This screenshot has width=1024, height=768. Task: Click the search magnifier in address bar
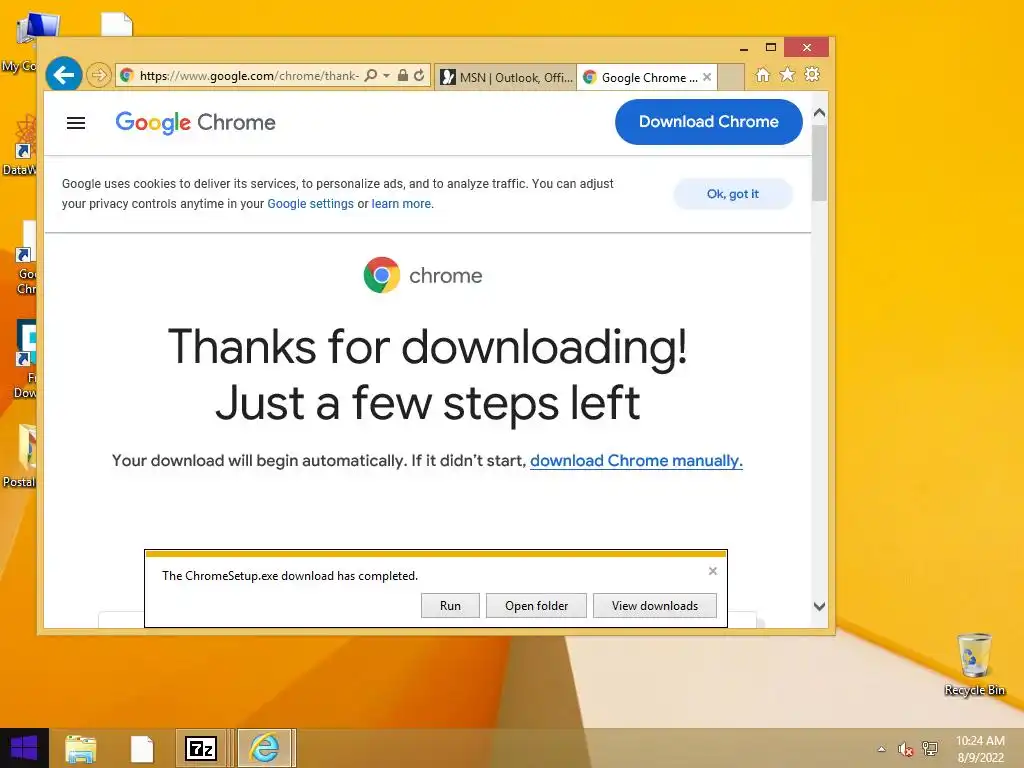[x=370, y=76]
